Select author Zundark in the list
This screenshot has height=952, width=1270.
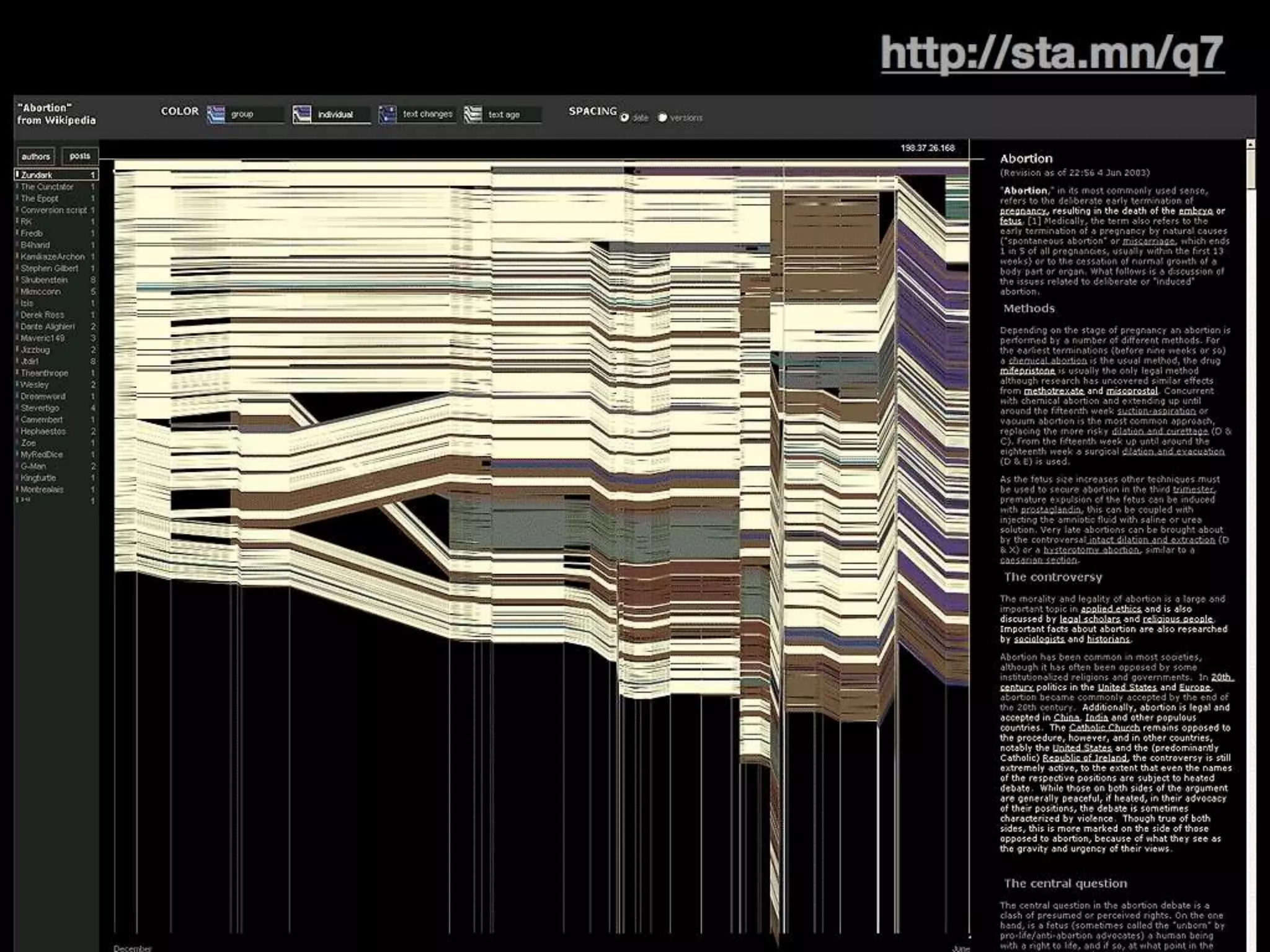tap(37, 175)
